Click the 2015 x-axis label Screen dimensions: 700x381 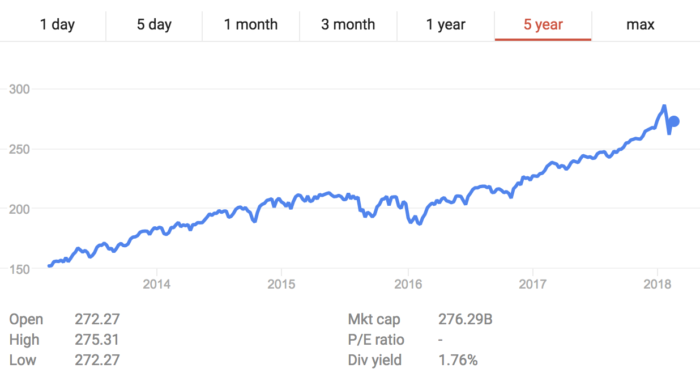pyautogui.click(x=281, y=284)
